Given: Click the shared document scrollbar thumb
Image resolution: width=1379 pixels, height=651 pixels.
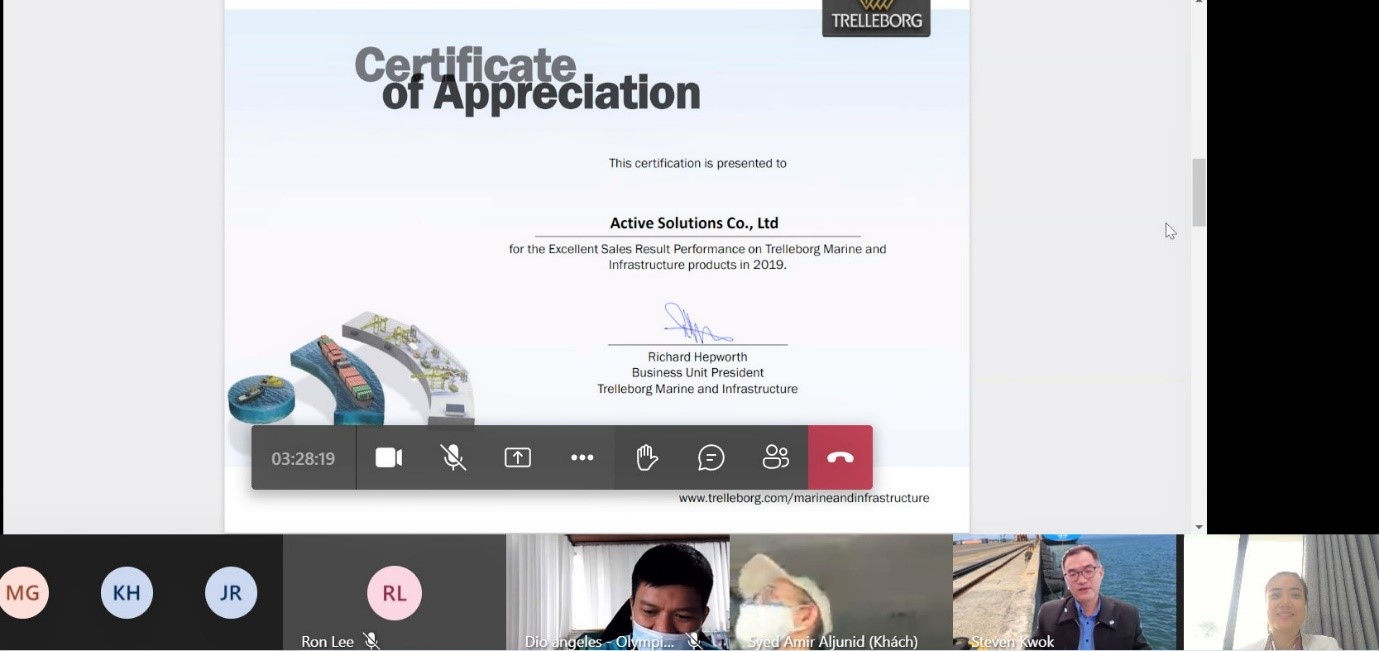Looking at the screenshot, I should [1199, 192].
